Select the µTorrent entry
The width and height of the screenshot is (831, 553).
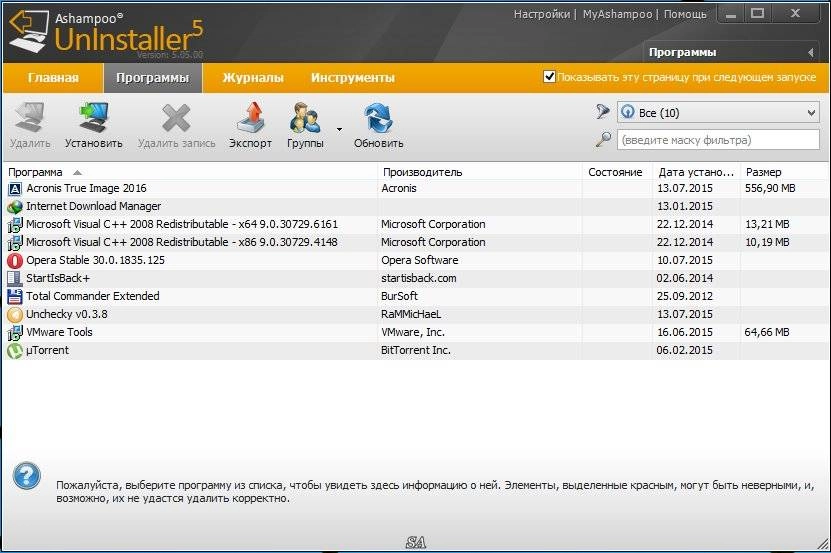416,350
